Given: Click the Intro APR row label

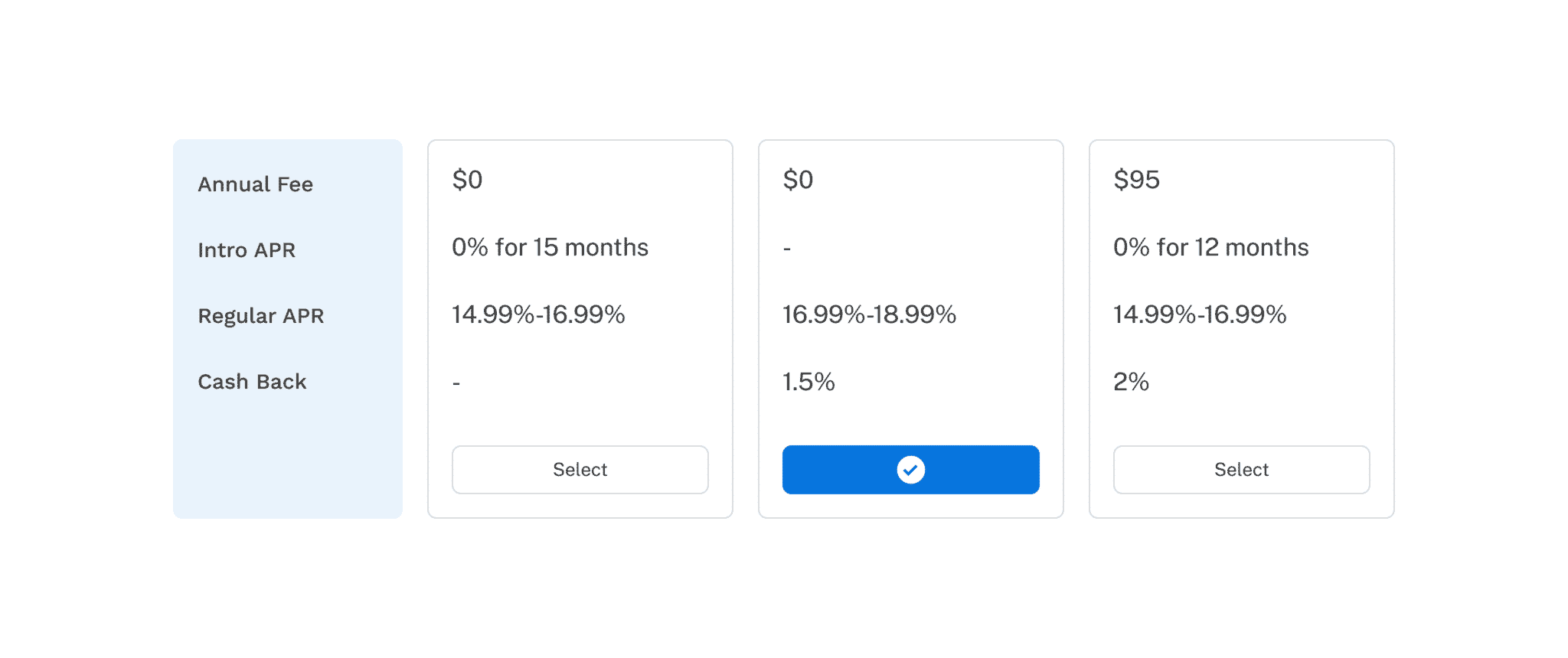Looking at the screenshot, I should (247, 250).
